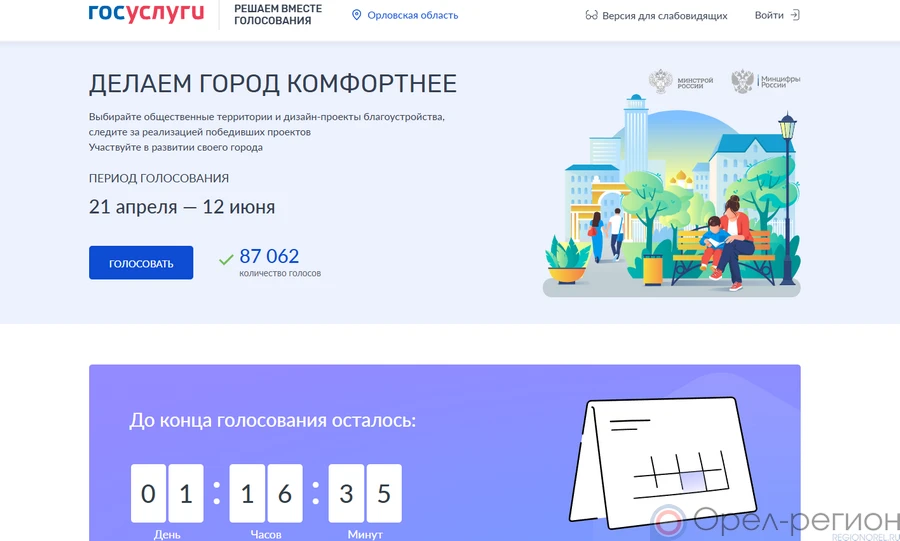This screenshot has height=541, width=900.
Task: Click the Войти login link
Action: pos(769,15)
